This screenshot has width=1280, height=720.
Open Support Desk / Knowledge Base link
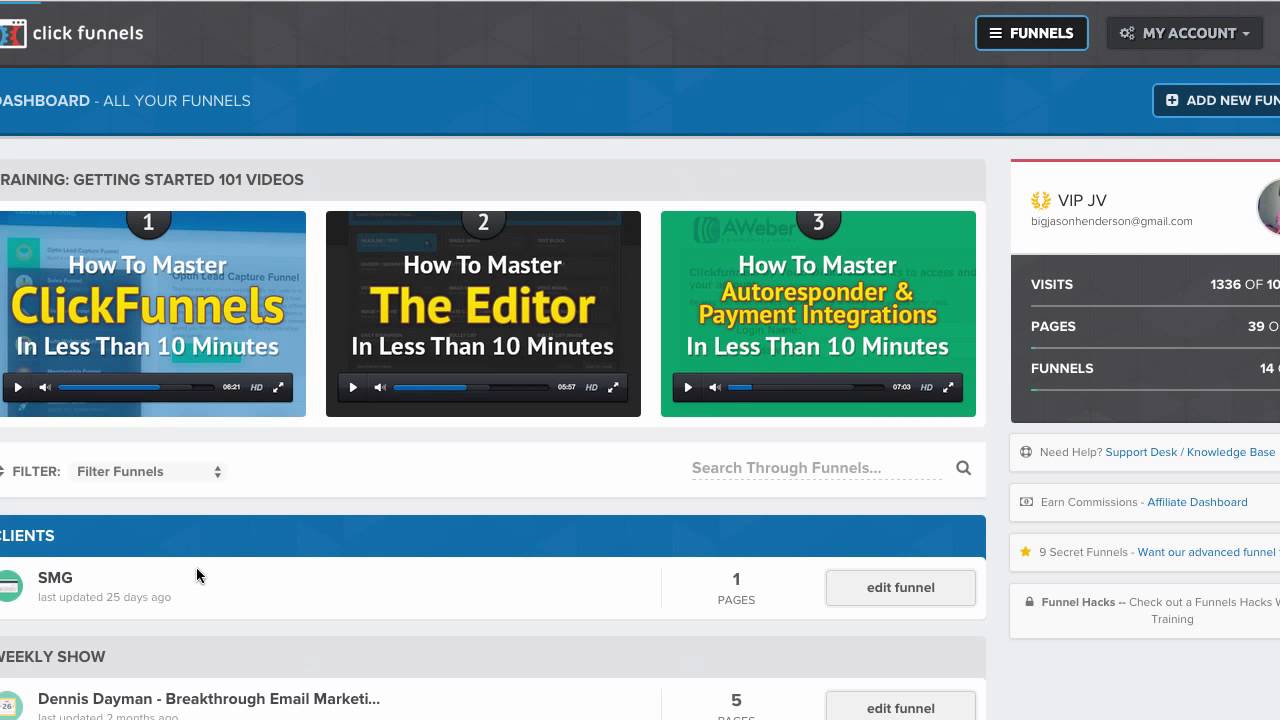[x=1190, y=452]
